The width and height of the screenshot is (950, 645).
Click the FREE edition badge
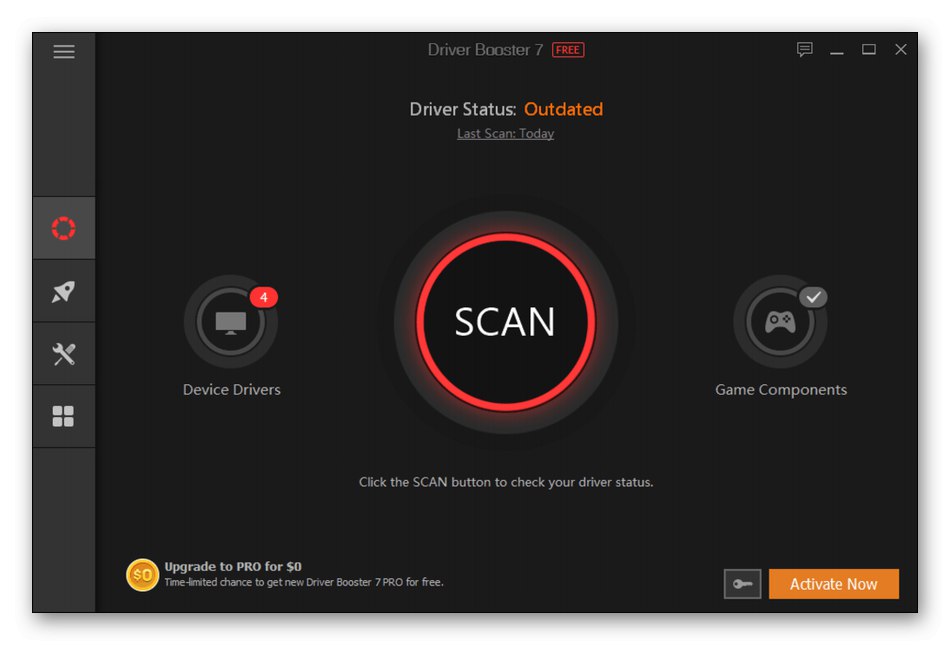(568, 50)
